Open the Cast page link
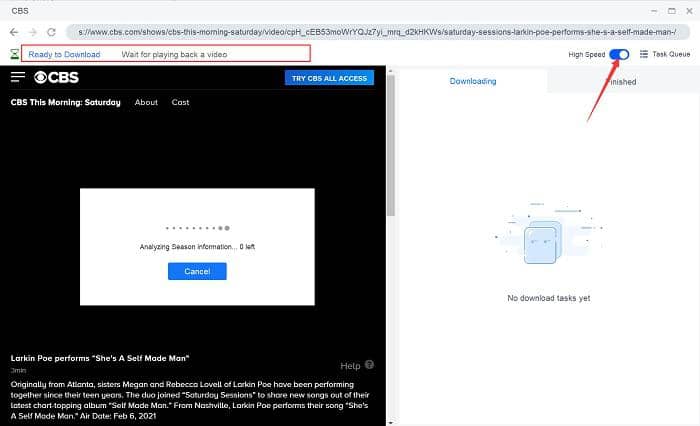This screenshot has width=700, height=426. 180,102
